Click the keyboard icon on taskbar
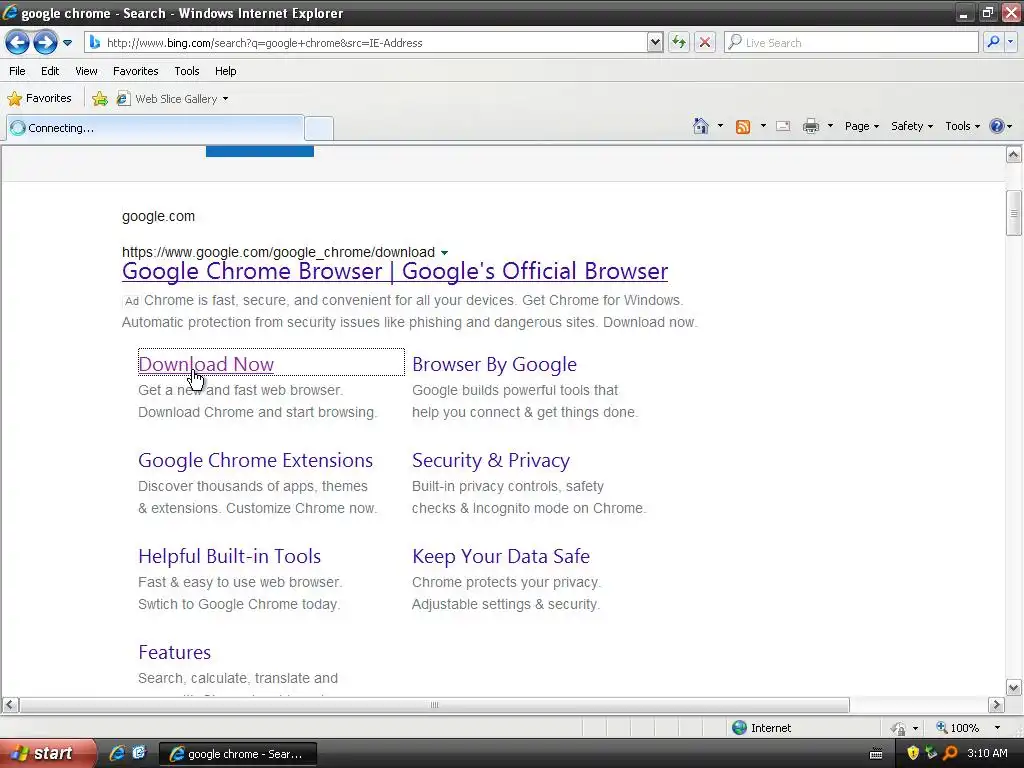This screenshot has height=768, width=1024. [x=876, y=754]
